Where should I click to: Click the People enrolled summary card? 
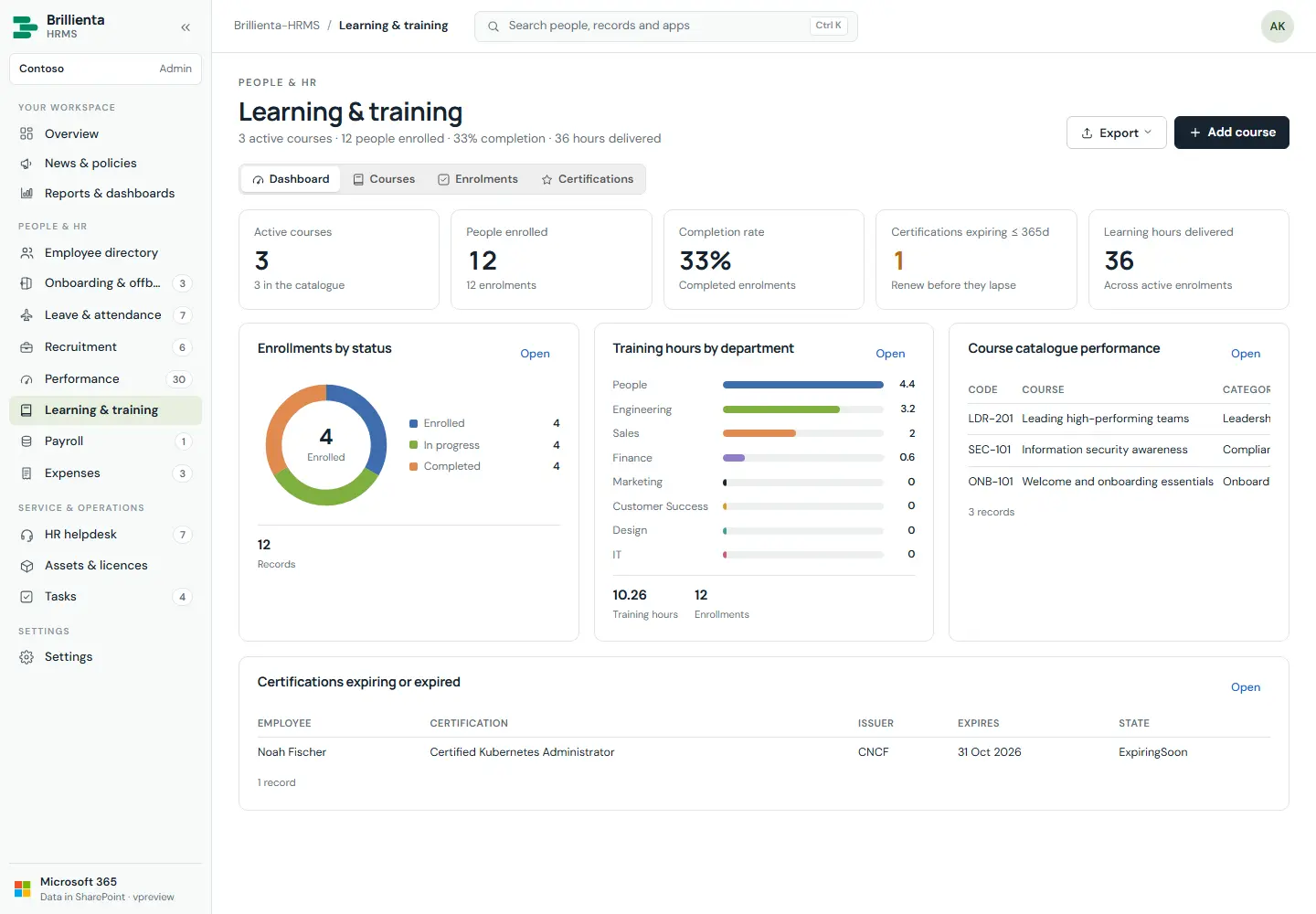(x=551, y=260)
